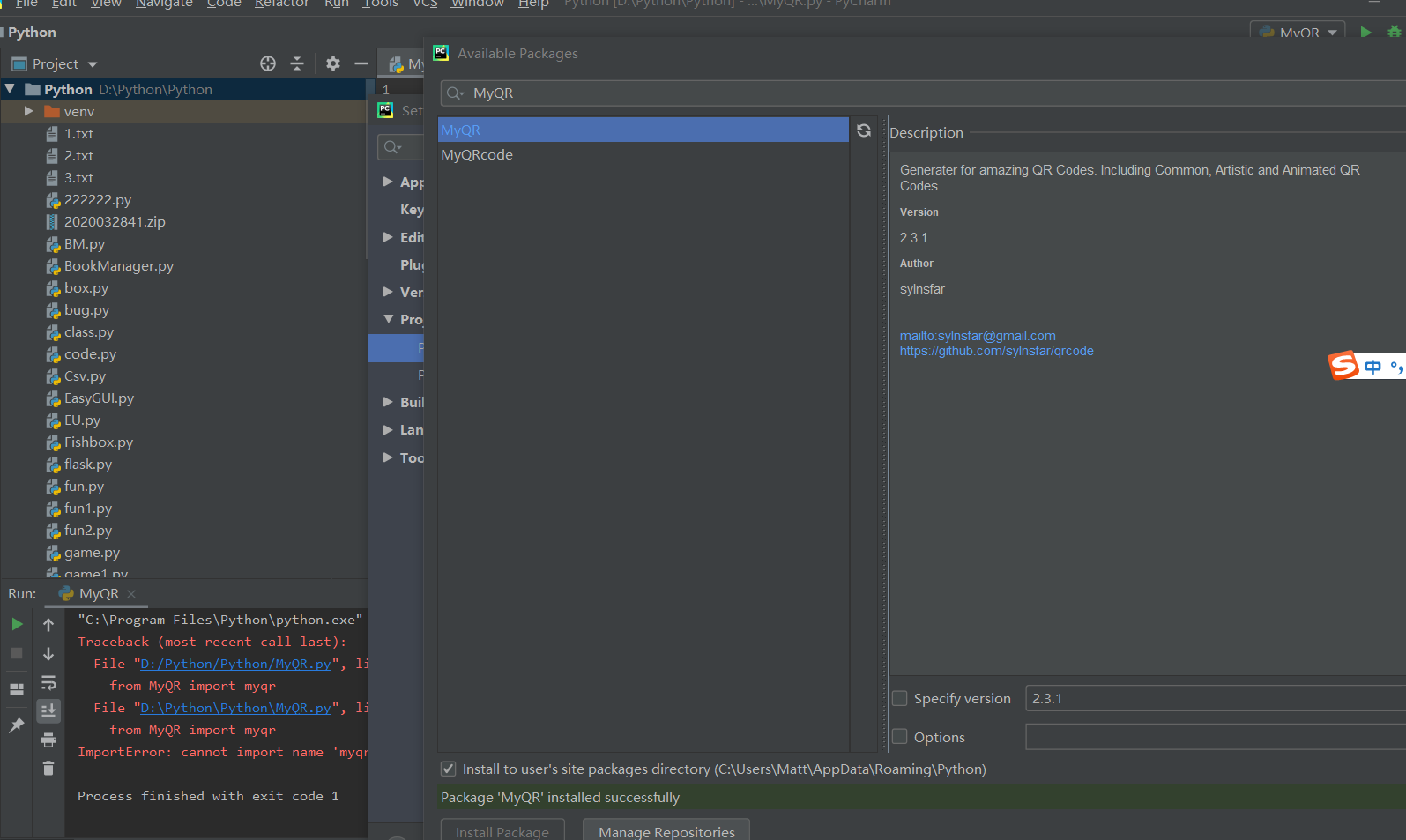The image size is (1406, 840).
Task: Click the collapse all icon in Project panel
Action: (x=297, y=63)
